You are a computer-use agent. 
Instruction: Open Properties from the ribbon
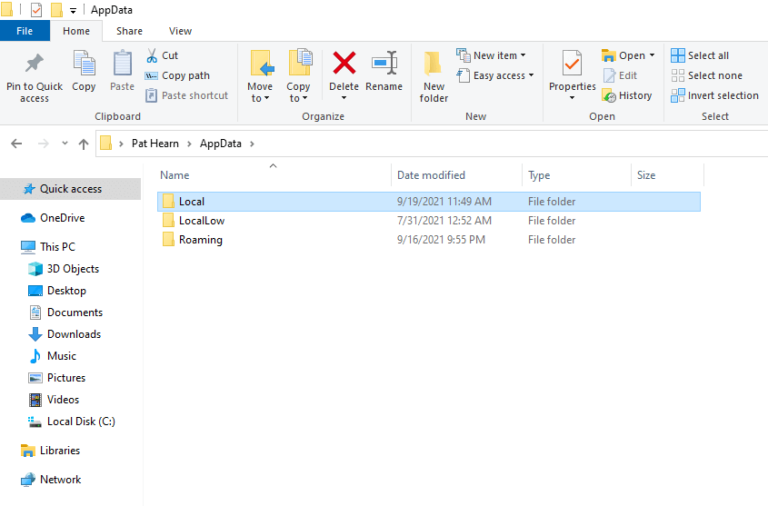[x=572, y=66]
